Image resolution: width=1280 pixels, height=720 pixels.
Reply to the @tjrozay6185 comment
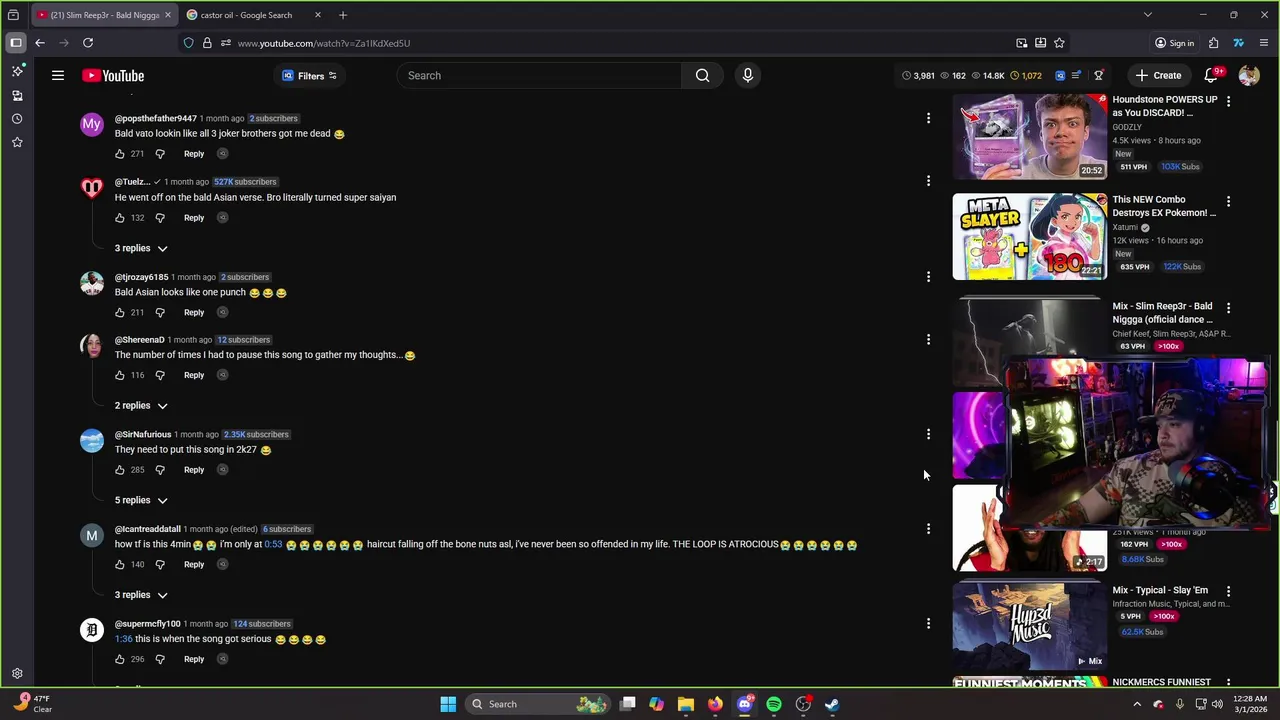click(194, 313)
